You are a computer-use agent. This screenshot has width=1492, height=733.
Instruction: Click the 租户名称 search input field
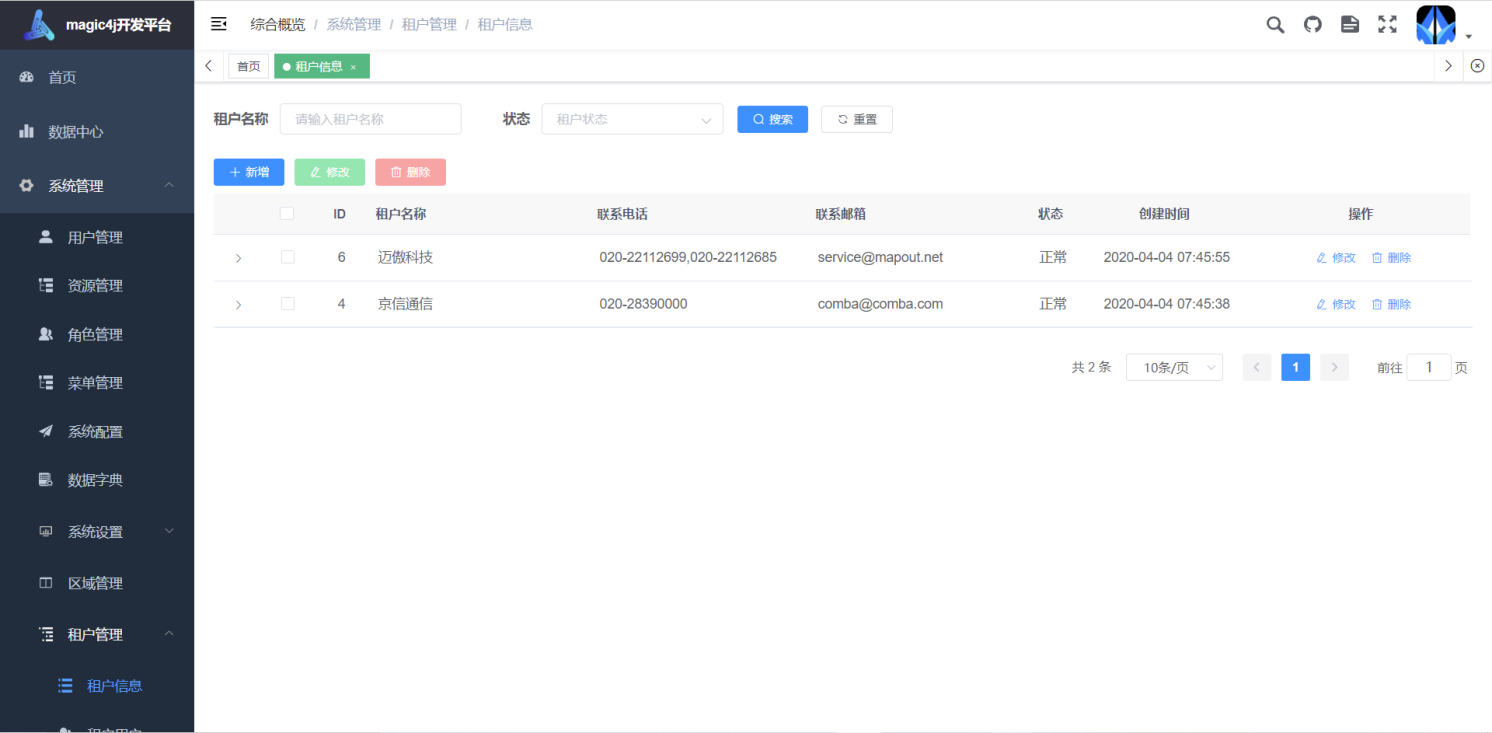[370, 118]
